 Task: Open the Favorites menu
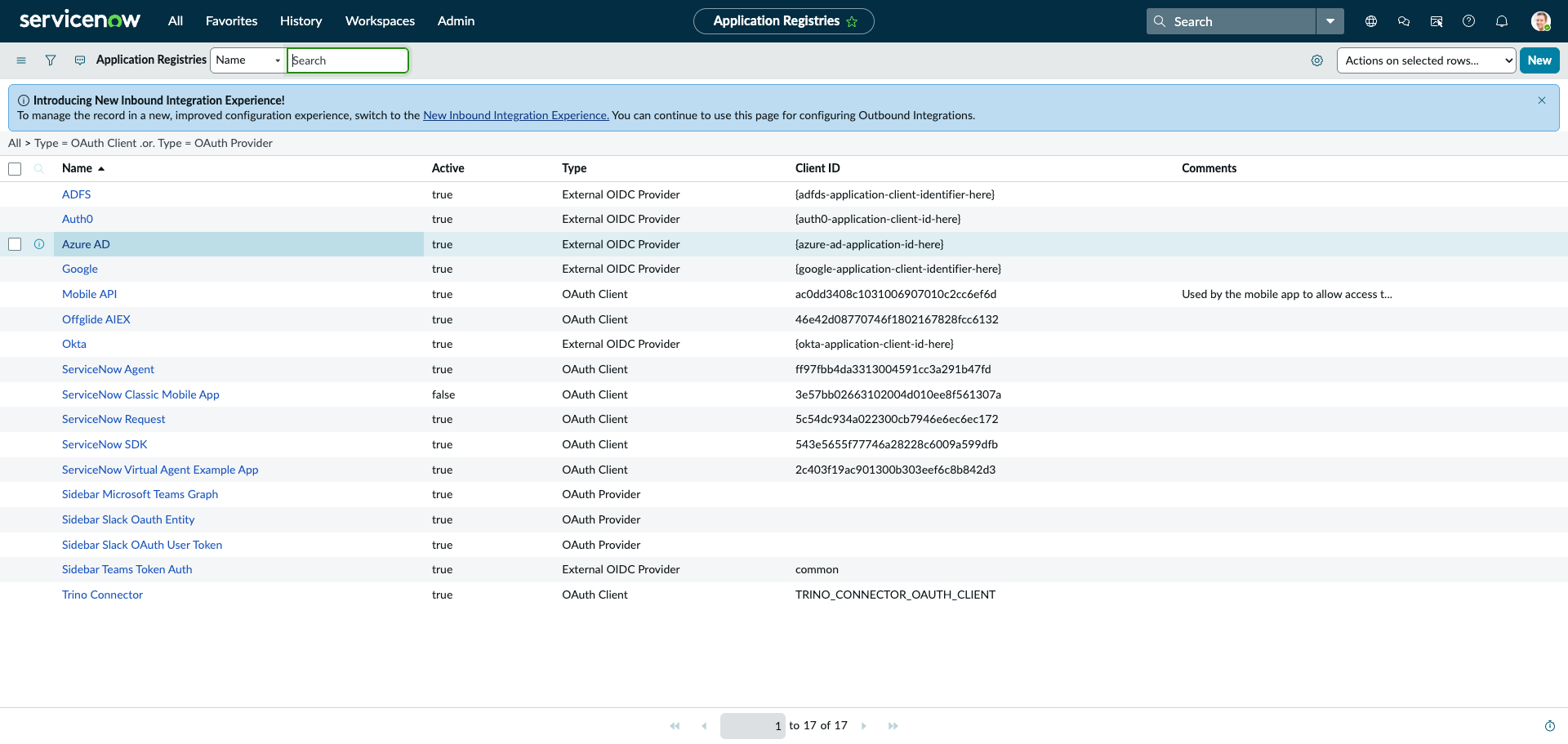pyautogui.click(x=232, y=21)
